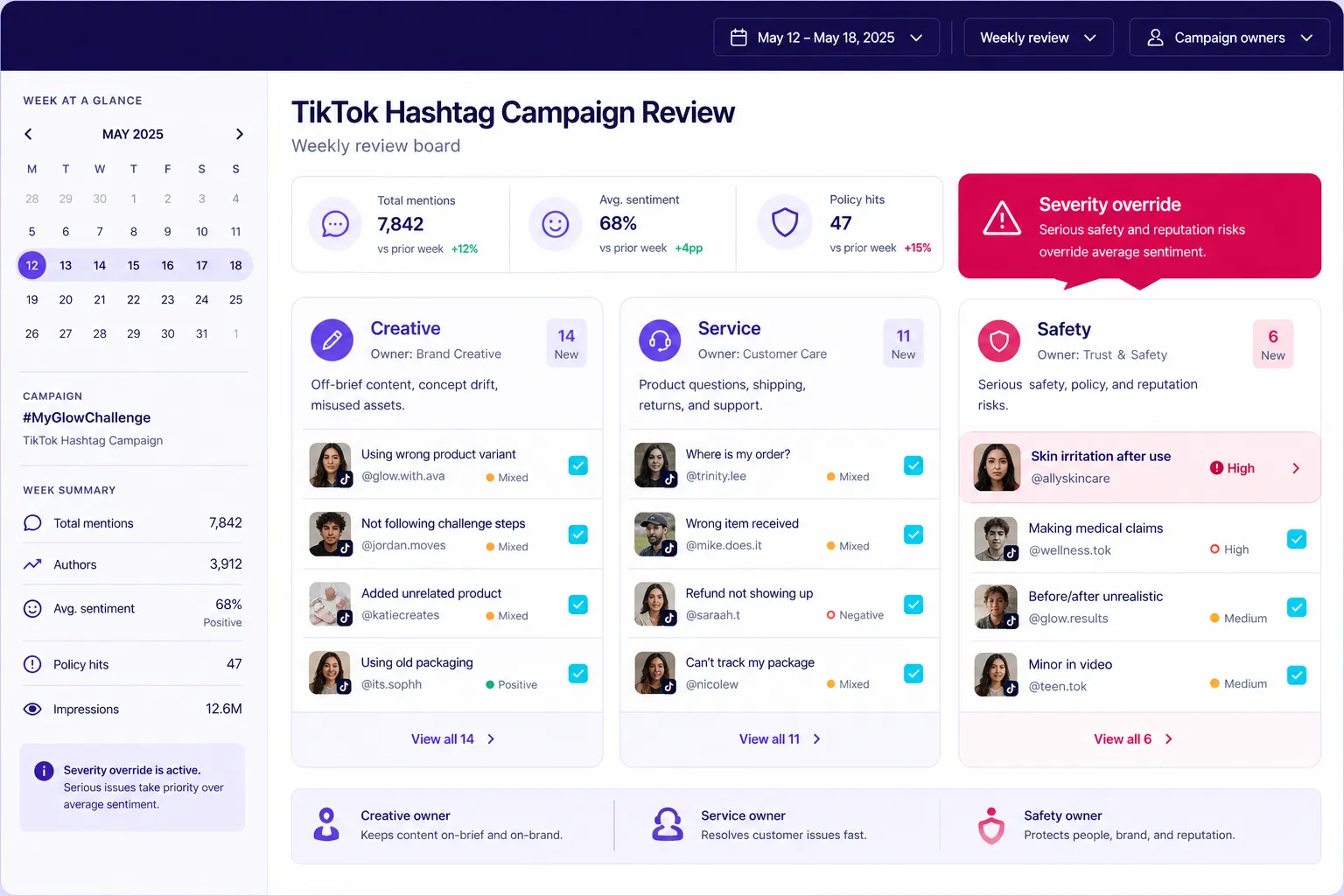The height and width of the screenshot is (896, 1344).
Task: Click the sidebar Avg. sentiment smiley icon
Action: (32, 608)
